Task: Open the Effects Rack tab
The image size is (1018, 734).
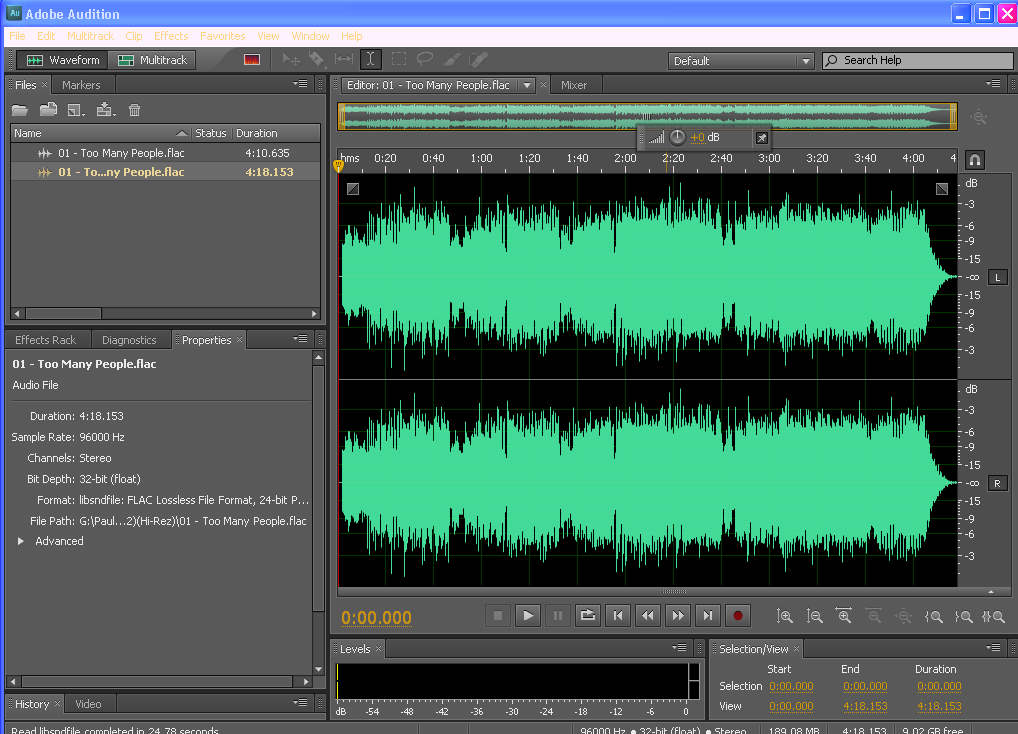Action: [x=45, y=340]
